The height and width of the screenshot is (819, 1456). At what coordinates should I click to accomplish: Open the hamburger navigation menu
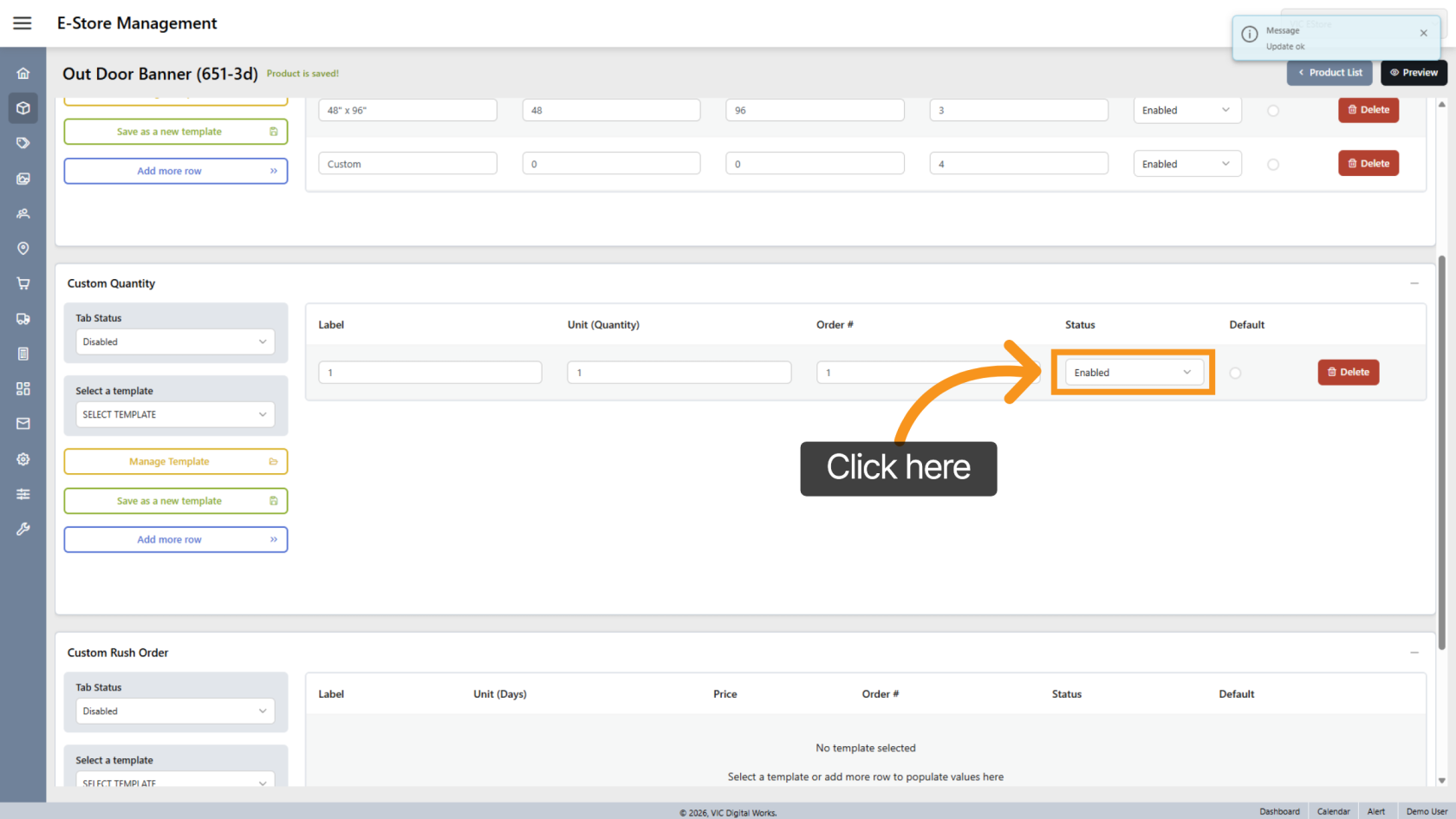click(23, 23)
